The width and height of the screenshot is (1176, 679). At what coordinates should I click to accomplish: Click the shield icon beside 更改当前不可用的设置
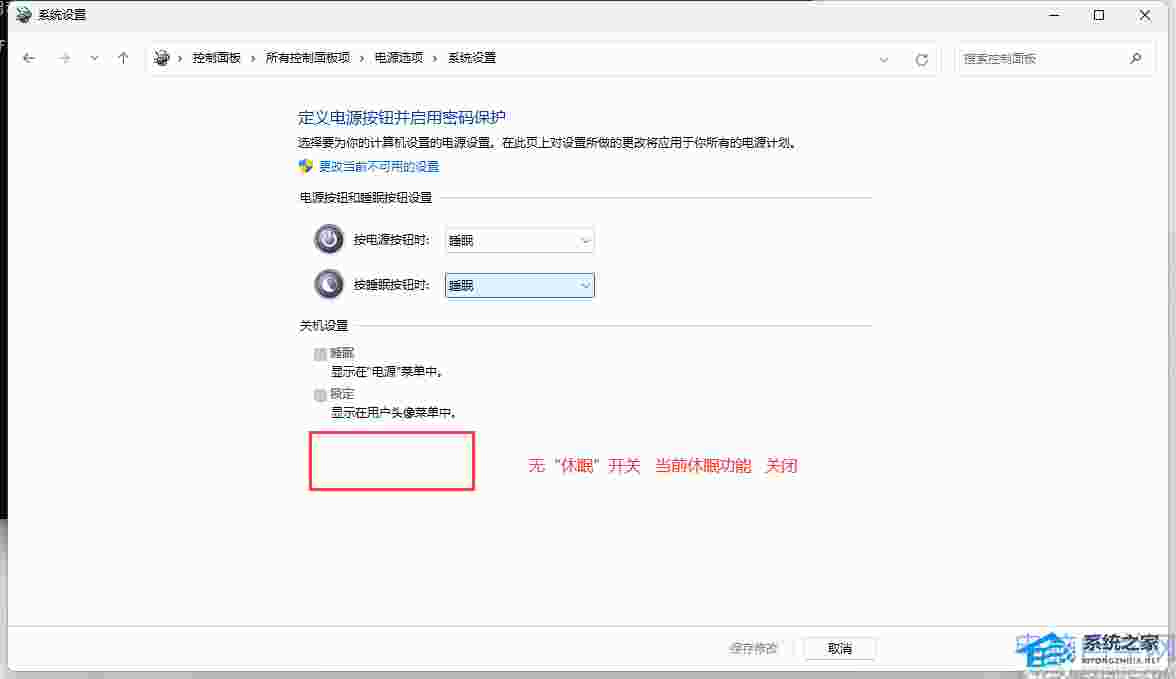click(x=306, y=166)
